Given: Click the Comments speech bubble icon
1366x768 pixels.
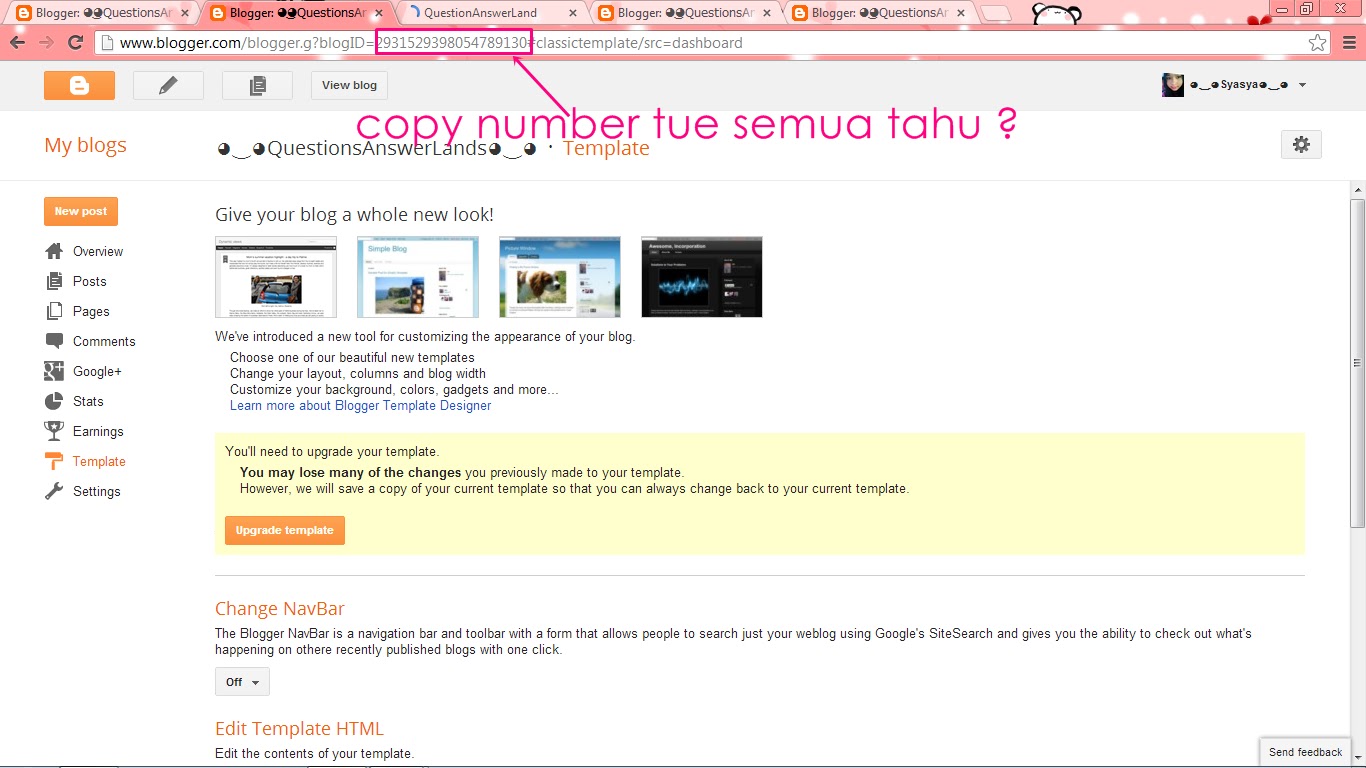Looking at the screenshot, I should click(54, 341).
